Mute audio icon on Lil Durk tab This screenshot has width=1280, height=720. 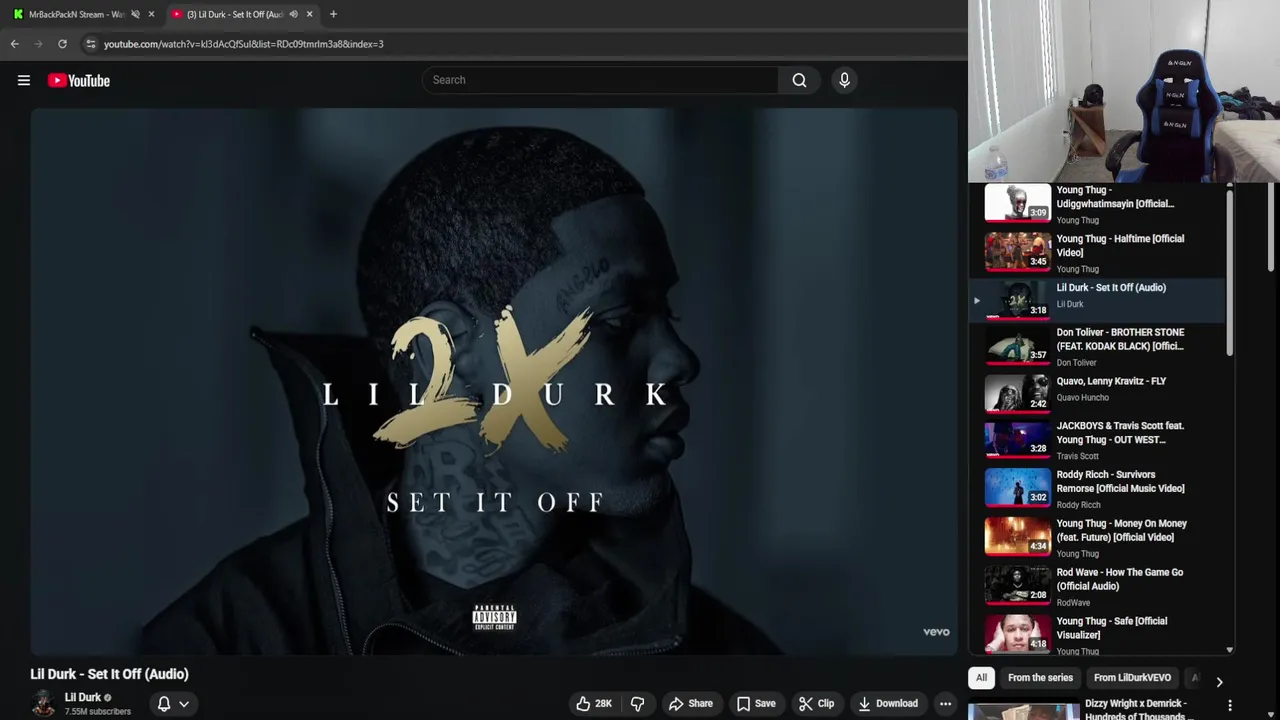(x=293, y=14)
